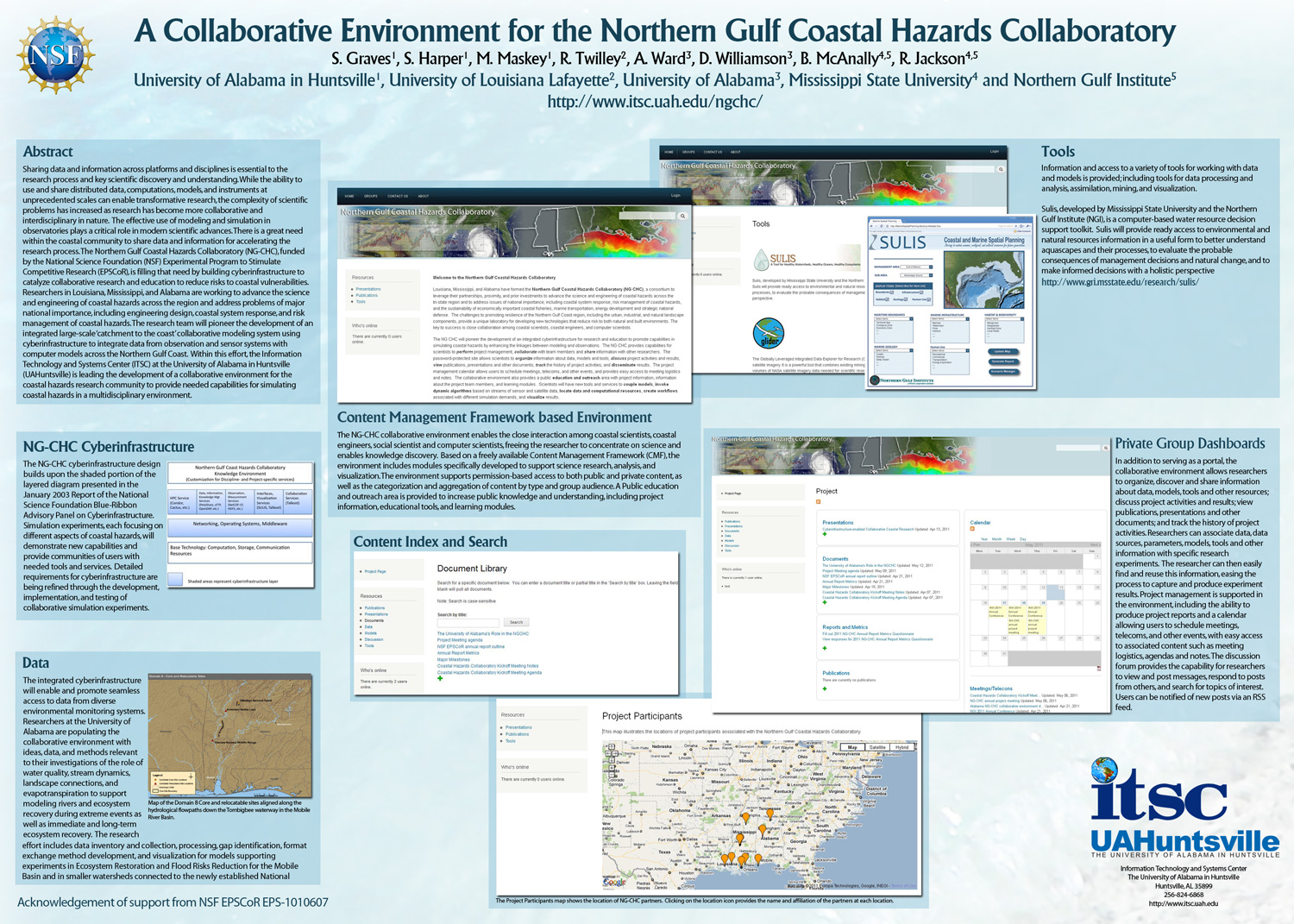Viewport: 1294px width, 924px height.
Task: Open Marine Geology select list
Action: click(894, 350)
